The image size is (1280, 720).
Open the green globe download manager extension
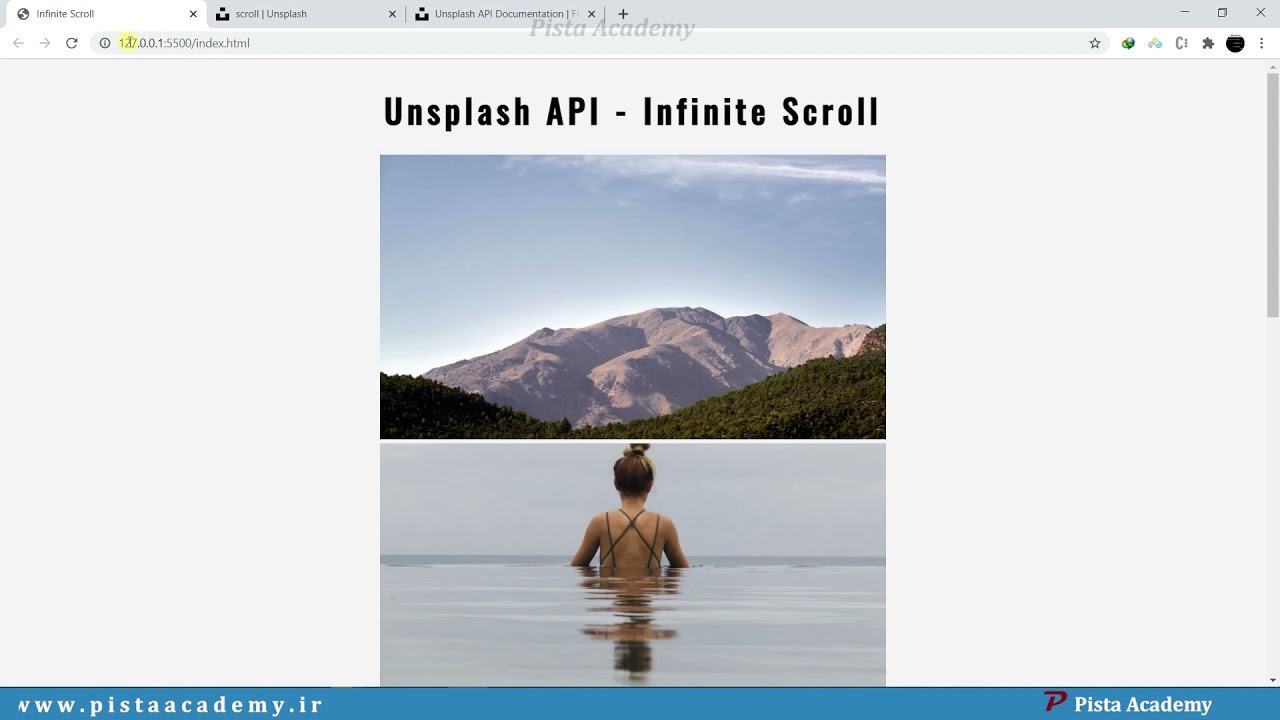(x=1128, y=43)
